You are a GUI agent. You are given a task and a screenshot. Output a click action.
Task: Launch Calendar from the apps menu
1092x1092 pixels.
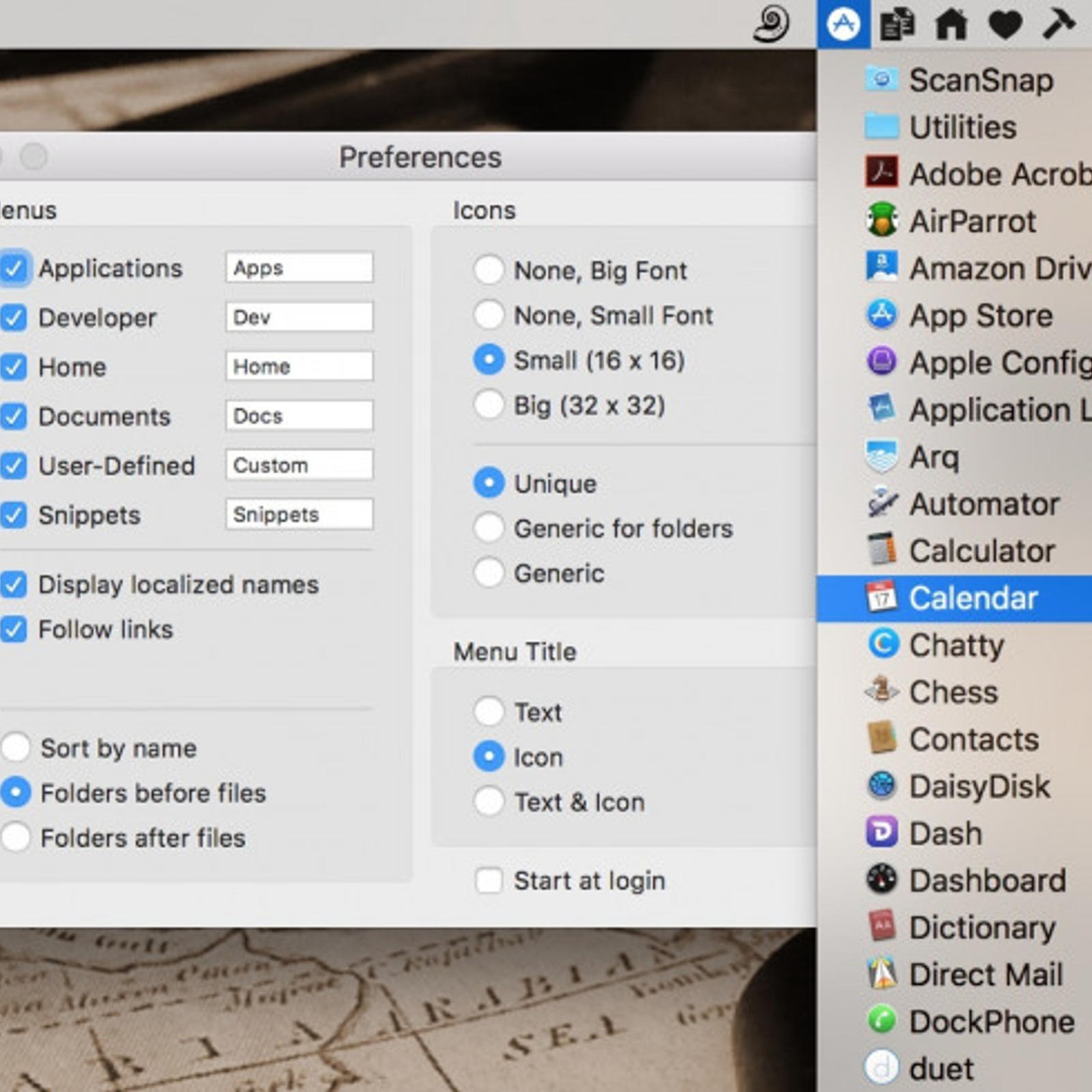pyautogui.click(x=973, y=599)
